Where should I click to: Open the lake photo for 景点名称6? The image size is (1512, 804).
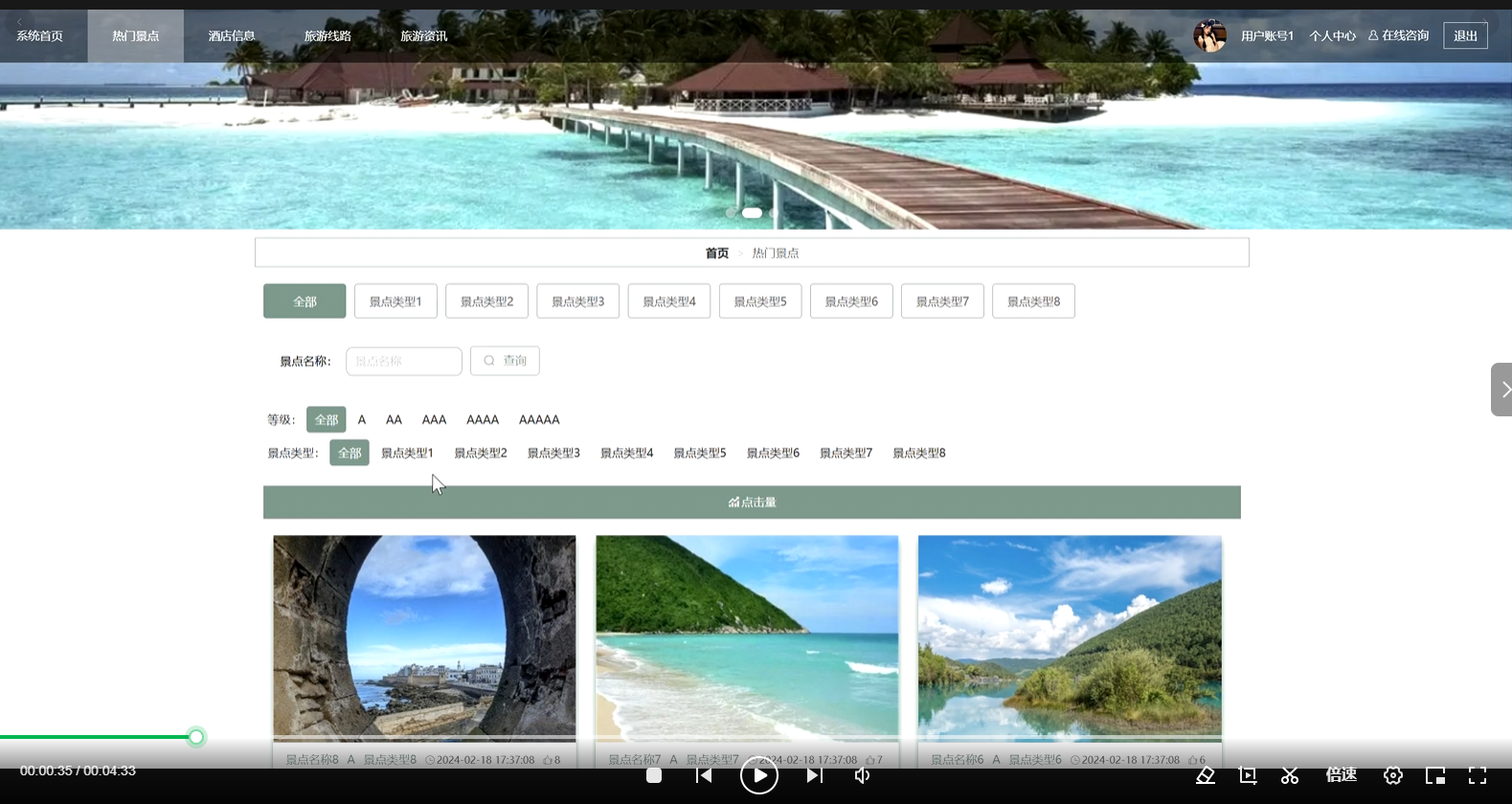(1070, 636)
